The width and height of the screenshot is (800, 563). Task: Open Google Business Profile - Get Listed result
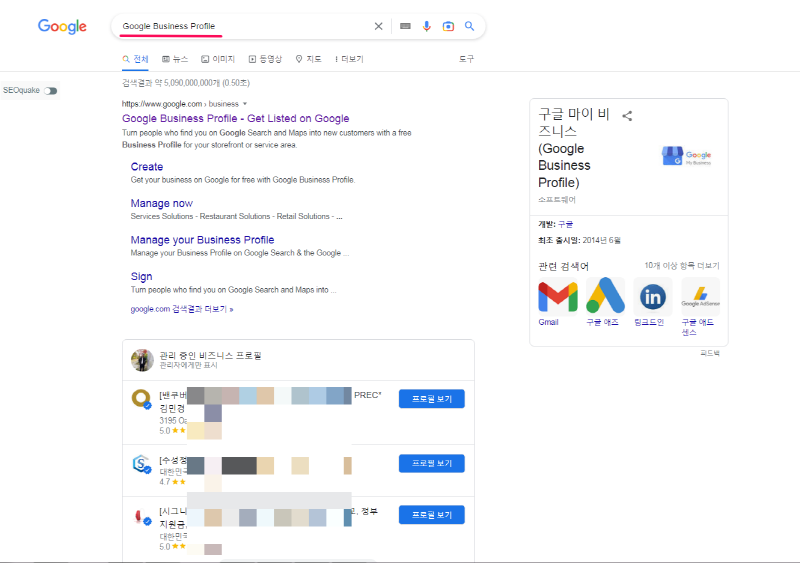(x=236, y=118)
